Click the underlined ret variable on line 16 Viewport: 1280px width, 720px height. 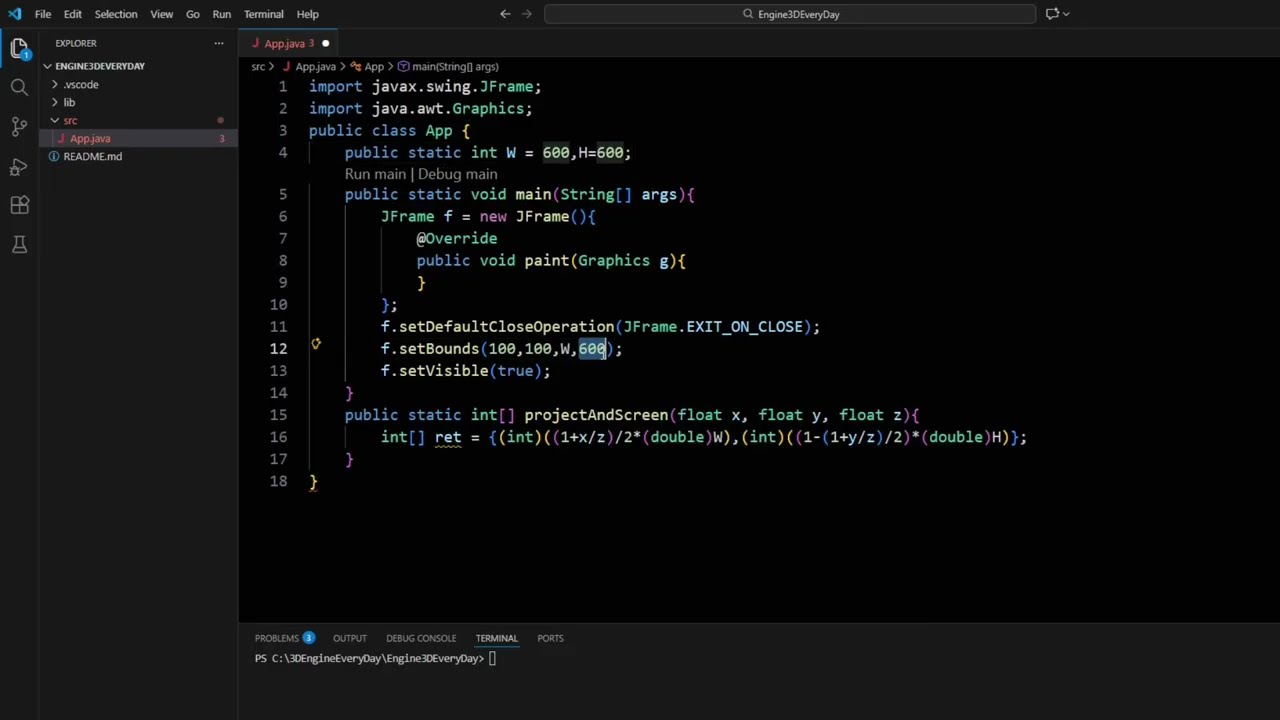(x=448, y=437)
